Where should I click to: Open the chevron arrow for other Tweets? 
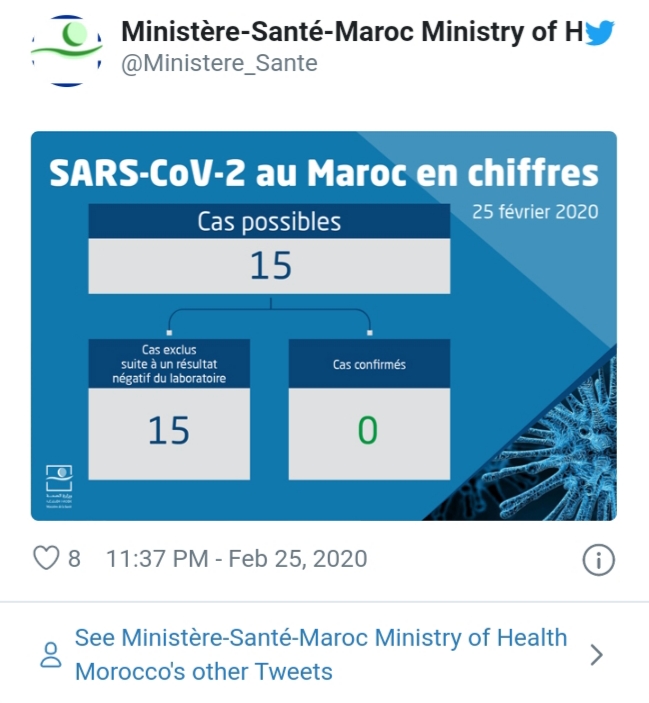pyautogui.click(x=597, y=655)
